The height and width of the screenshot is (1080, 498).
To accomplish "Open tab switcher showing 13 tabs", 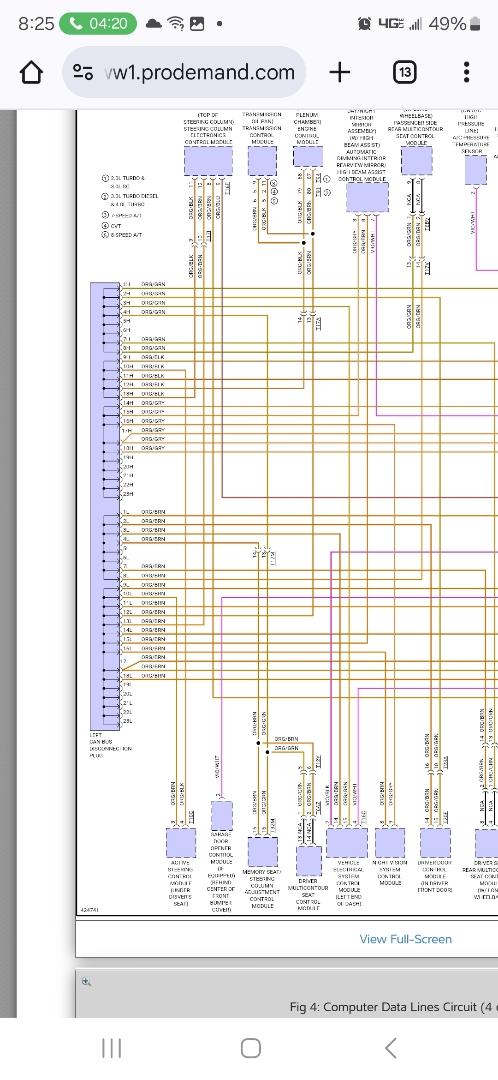I will point(404,72).
